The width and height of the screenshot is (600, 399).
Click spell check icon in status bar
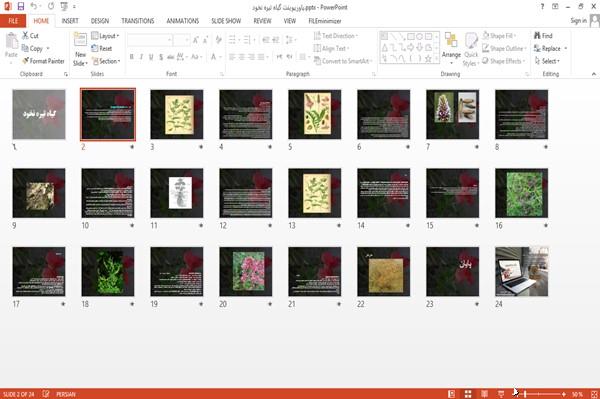tap(46, 394)
